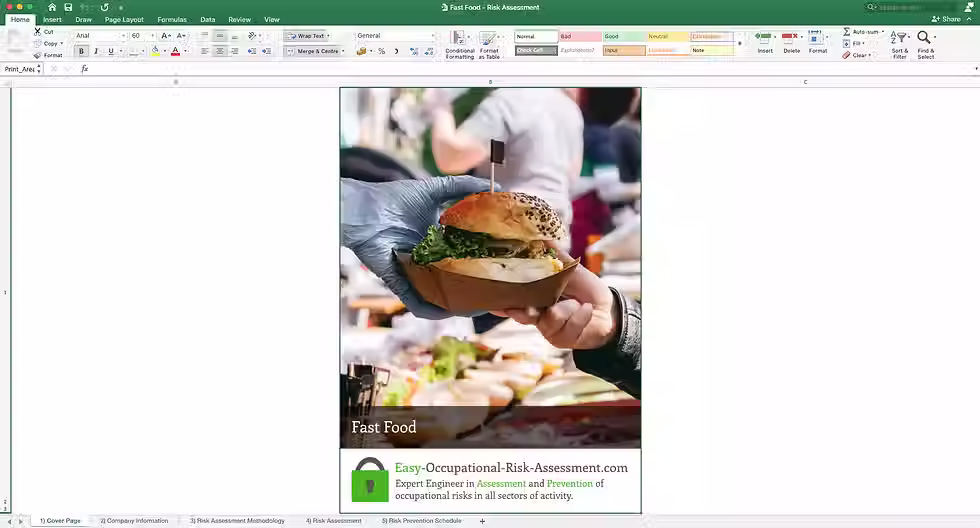Image resolution: width=980 pixels, height=528 pixels.
Task: Click the Share button
Action: coord(946,19)
